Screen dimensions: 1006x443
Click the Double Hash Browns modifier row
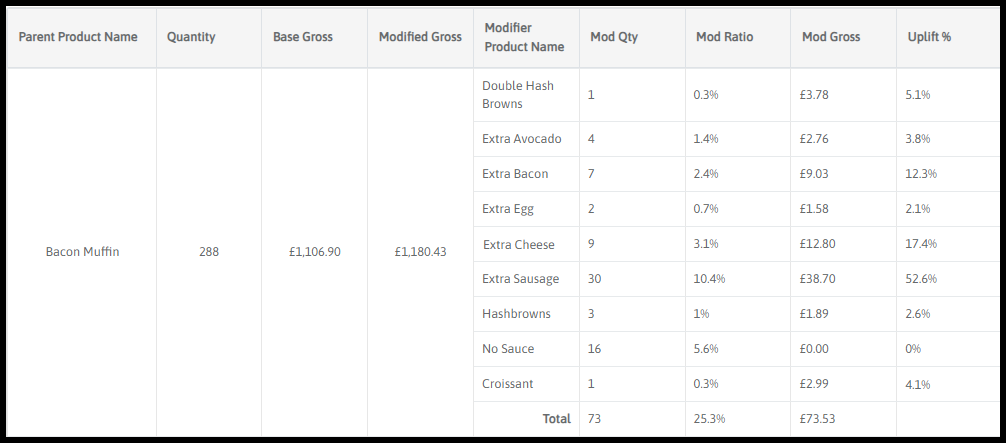[x=518, y=95]
